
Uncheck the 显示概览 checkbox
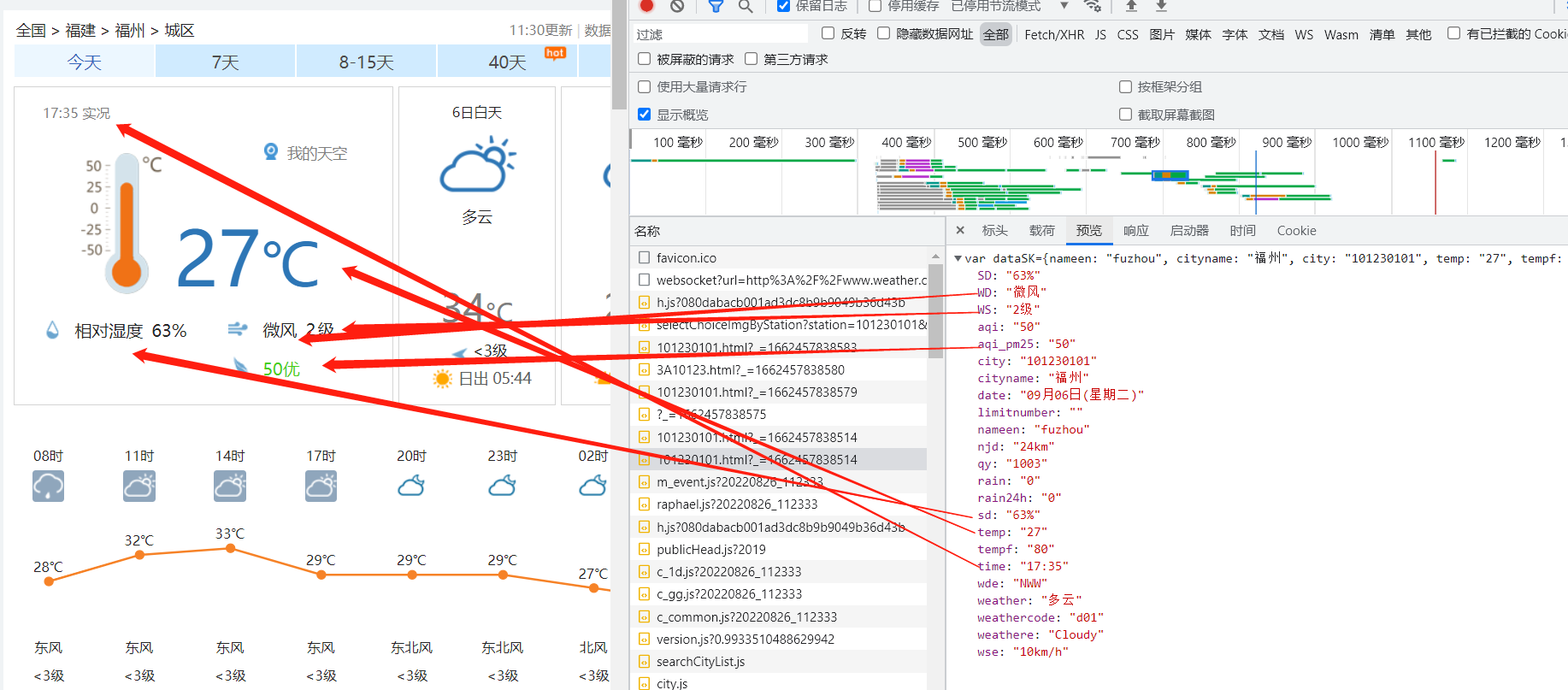tap(645, 115)
